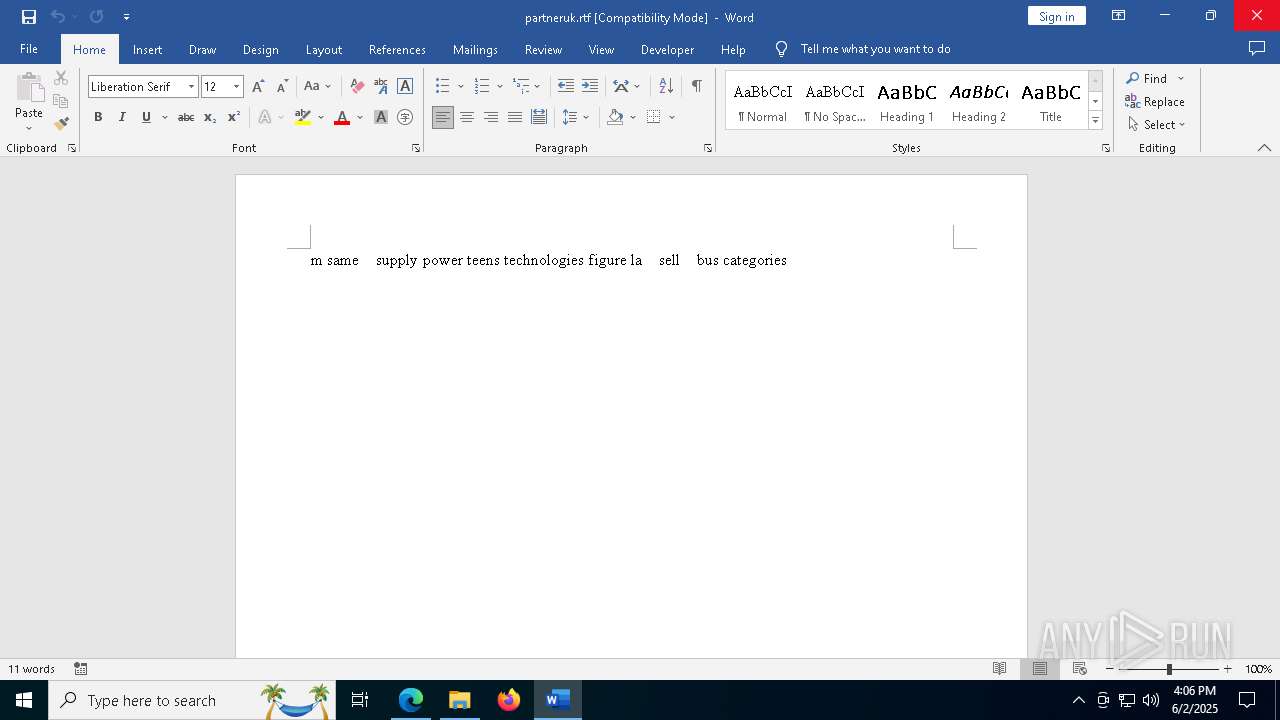
Task: Open the Ribbon Display Options icon
Action: point(1119,16)
